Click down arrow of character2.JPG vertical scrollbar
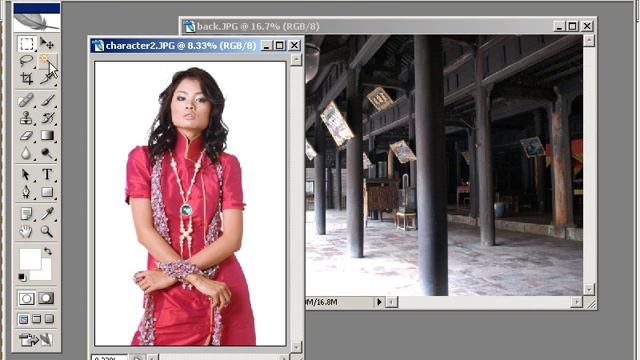Screen dimensions: 640x360 pos(296,347)
